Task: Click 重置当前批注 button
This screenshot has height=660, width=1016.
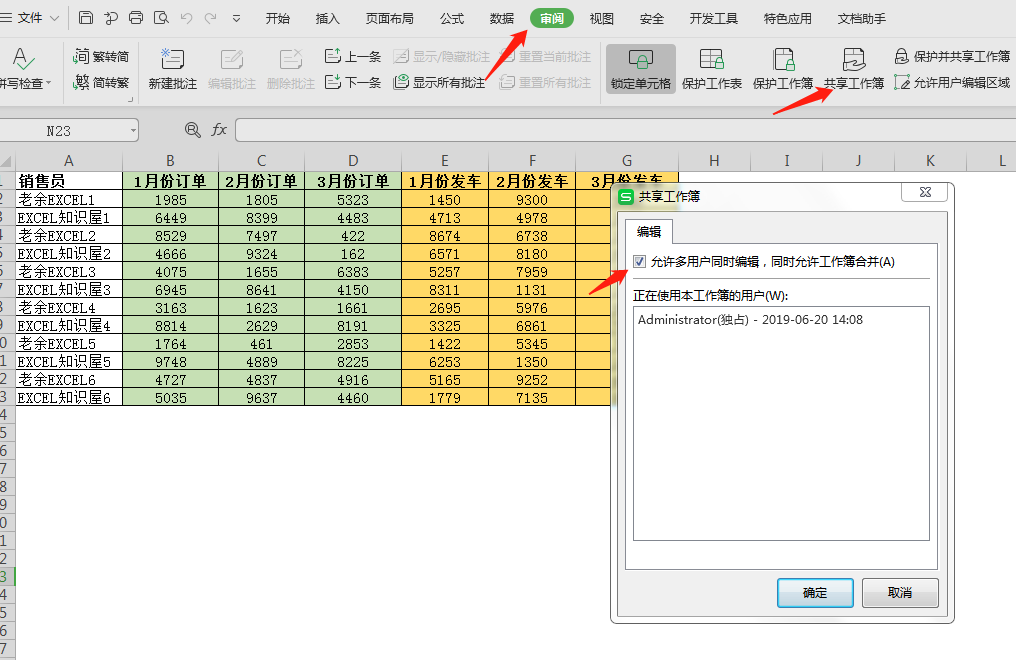Action: (545, 57)
